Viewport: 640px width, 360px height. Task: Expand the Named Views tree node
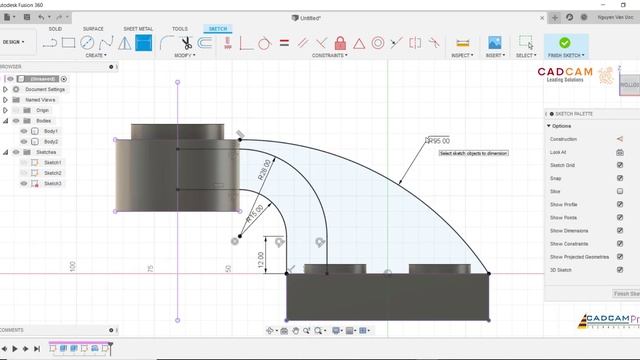coord(5,100)
